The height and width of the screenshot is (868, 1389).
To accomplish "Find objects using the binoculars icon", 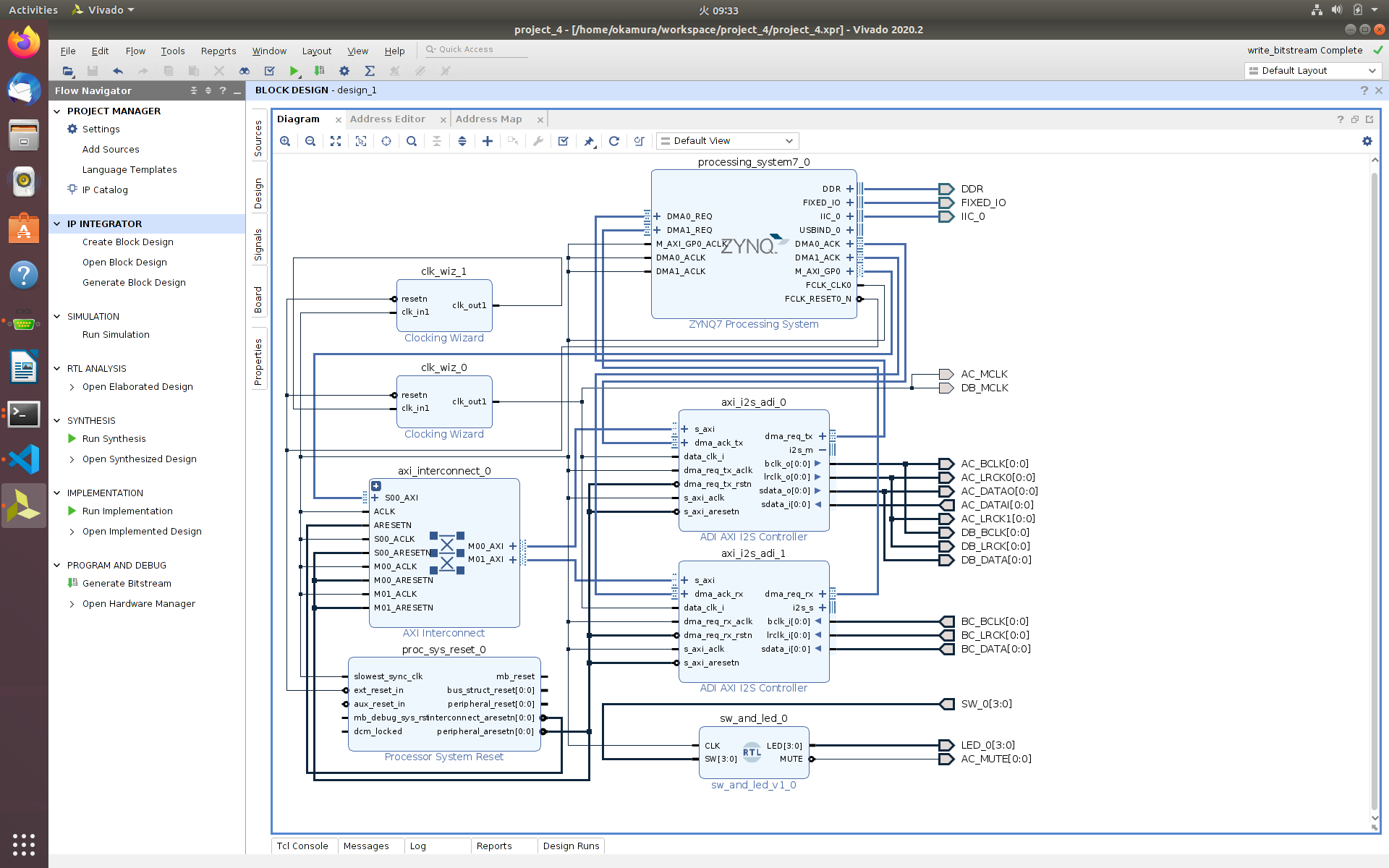I will 244,70.
